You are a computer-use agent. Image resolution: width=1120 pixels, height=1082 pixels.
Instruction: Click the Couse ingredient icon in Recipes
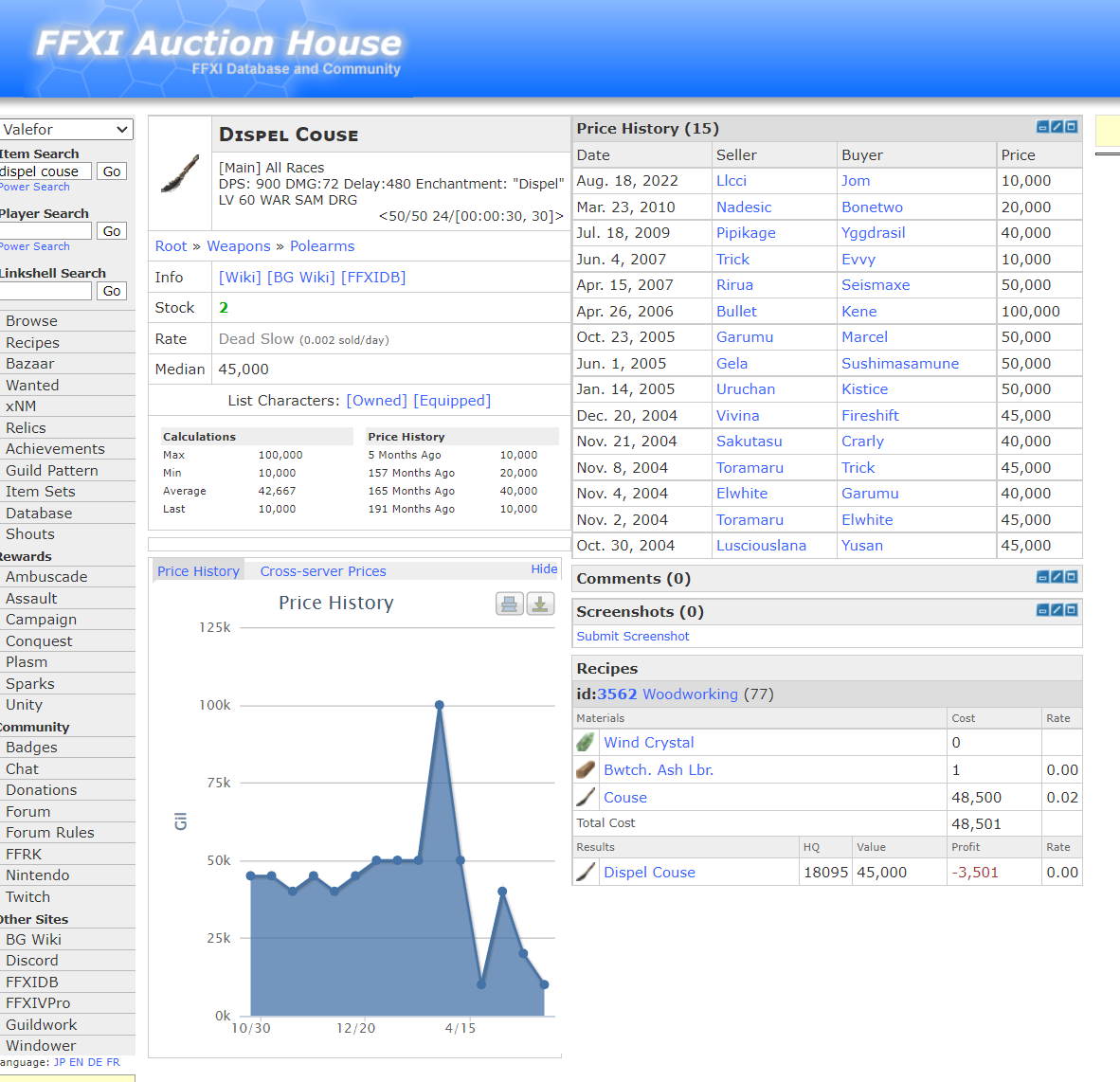point(585,797)
